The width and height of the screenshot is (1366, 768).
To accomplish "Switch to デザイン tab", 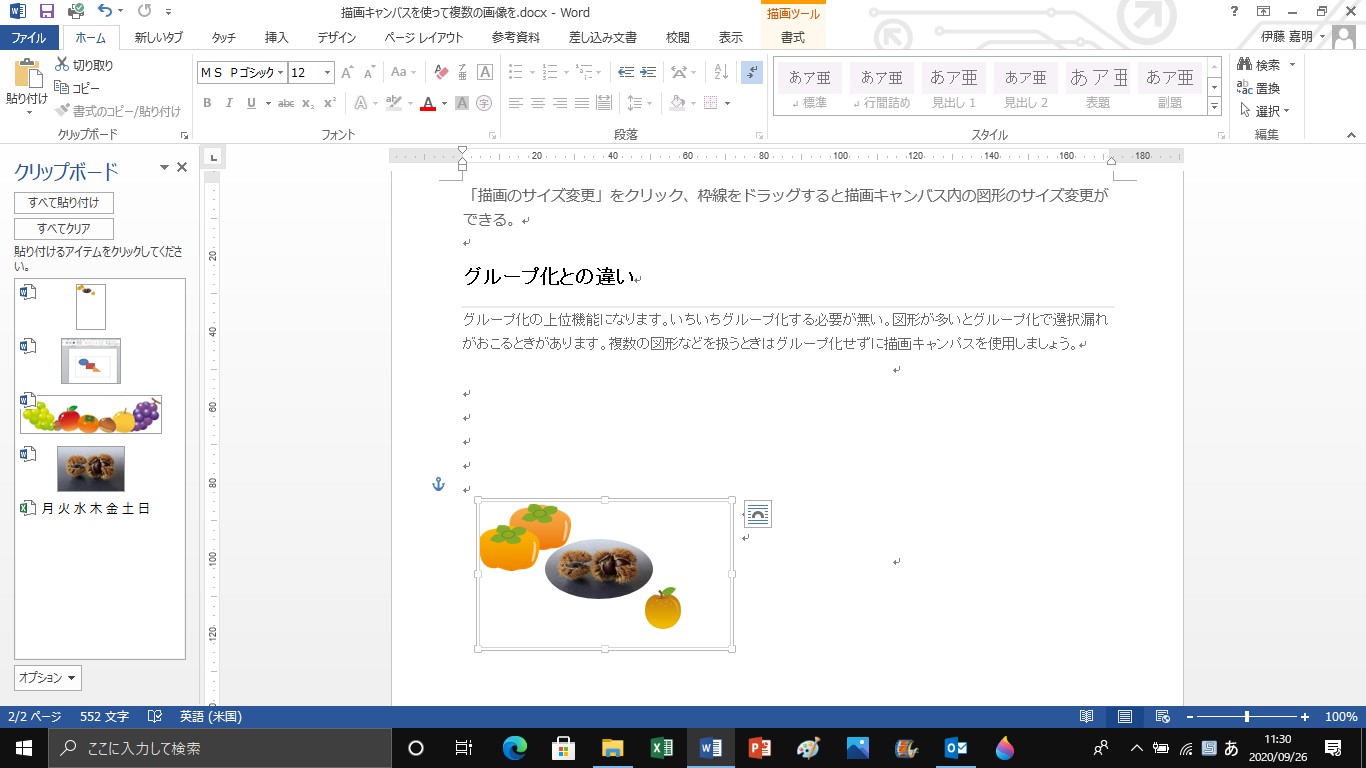I will click(337, 38).
